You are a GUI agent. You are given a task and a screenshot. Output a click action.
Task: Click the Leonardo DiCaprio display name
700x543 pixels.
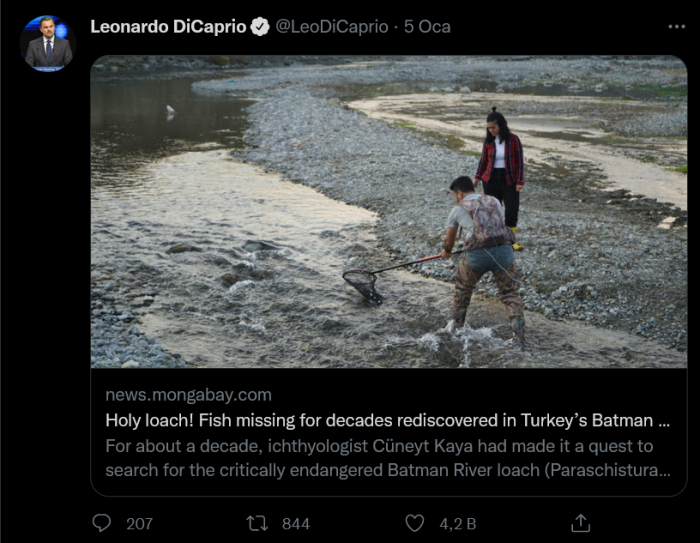[168, 27]
